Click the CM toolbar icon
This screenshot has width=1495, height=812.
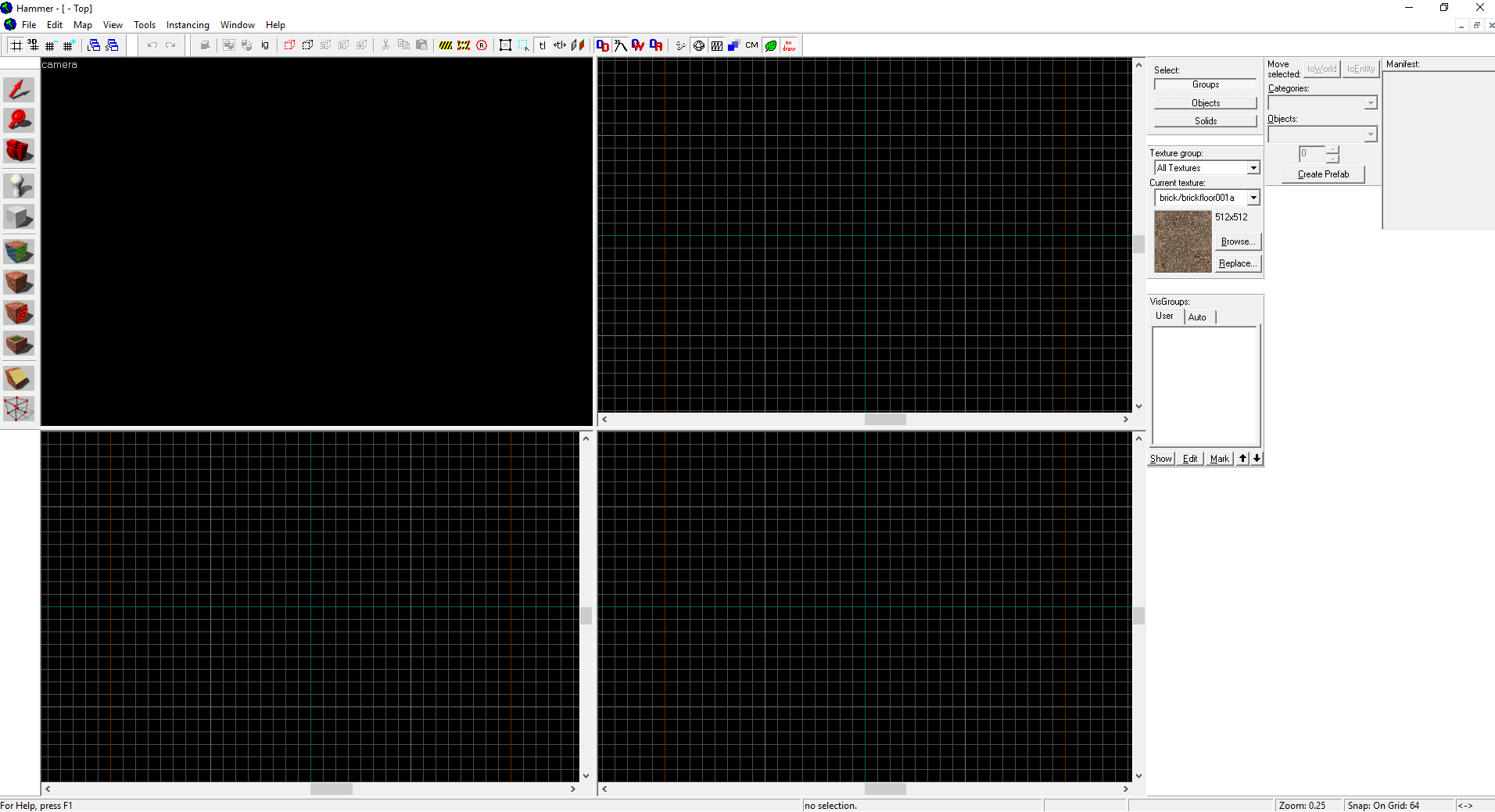[x=751, y=45]
